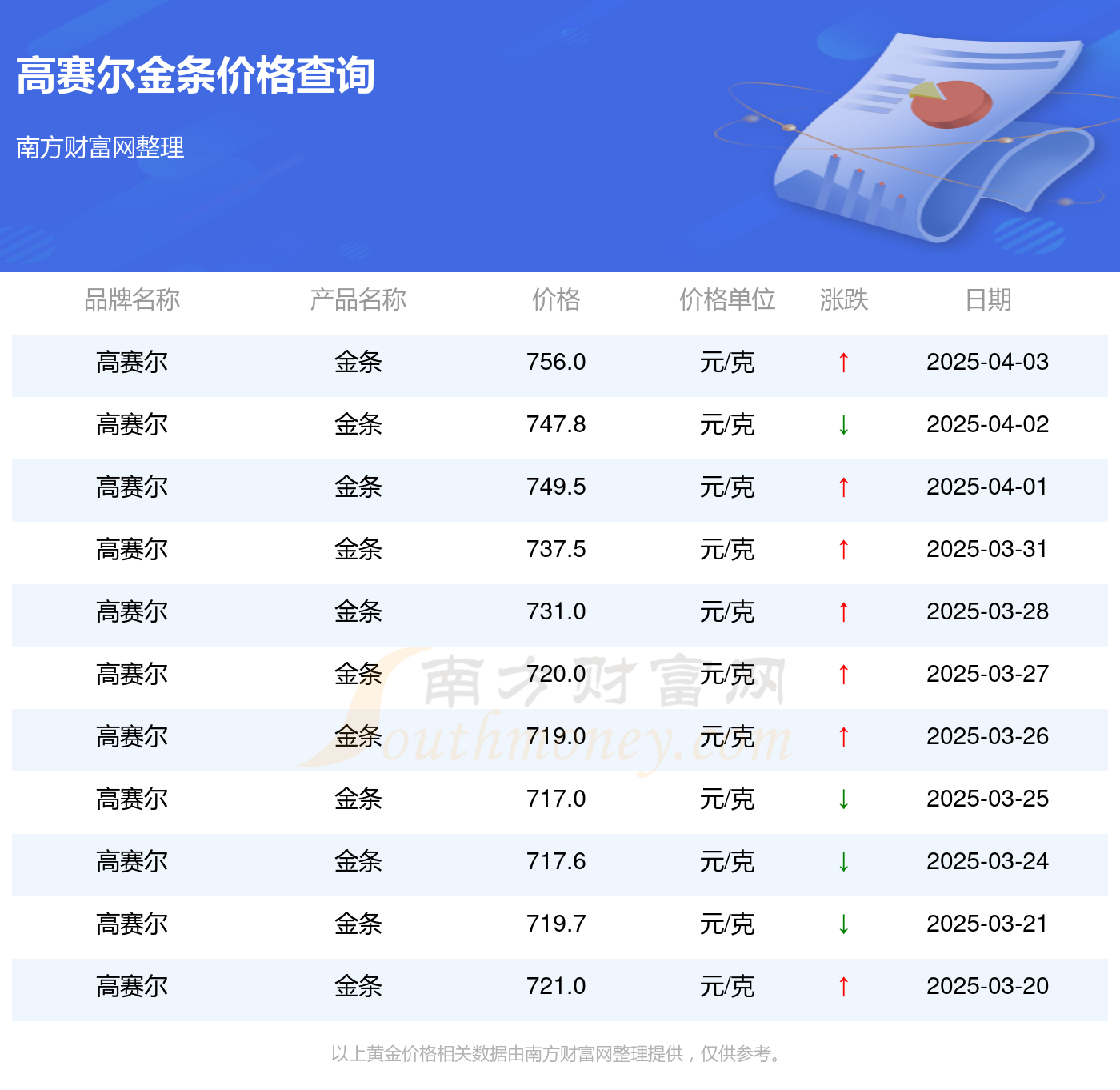
Task: Click 金条 in the 2025-03-21 row
Action: 358,924
